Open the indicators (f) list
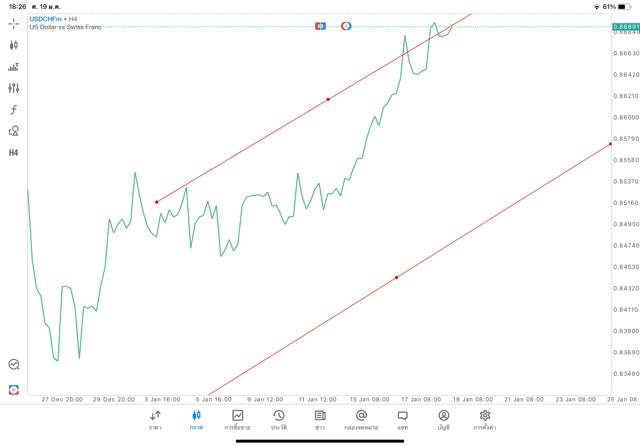The image size is (640, 447). pyautogui.click(x=14, y=110)
